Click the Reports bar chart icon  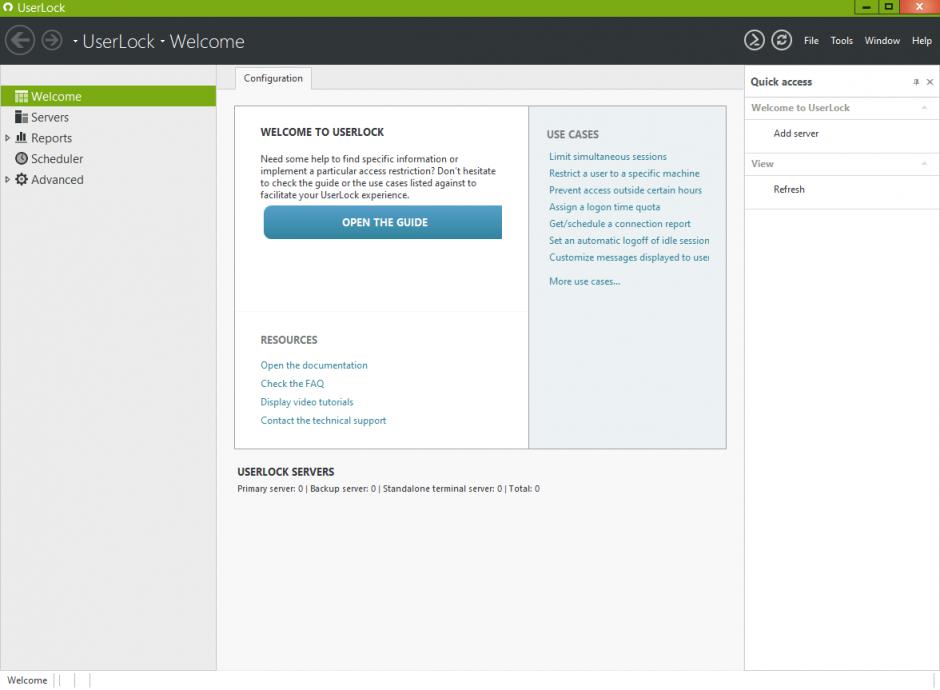point(22,137)
